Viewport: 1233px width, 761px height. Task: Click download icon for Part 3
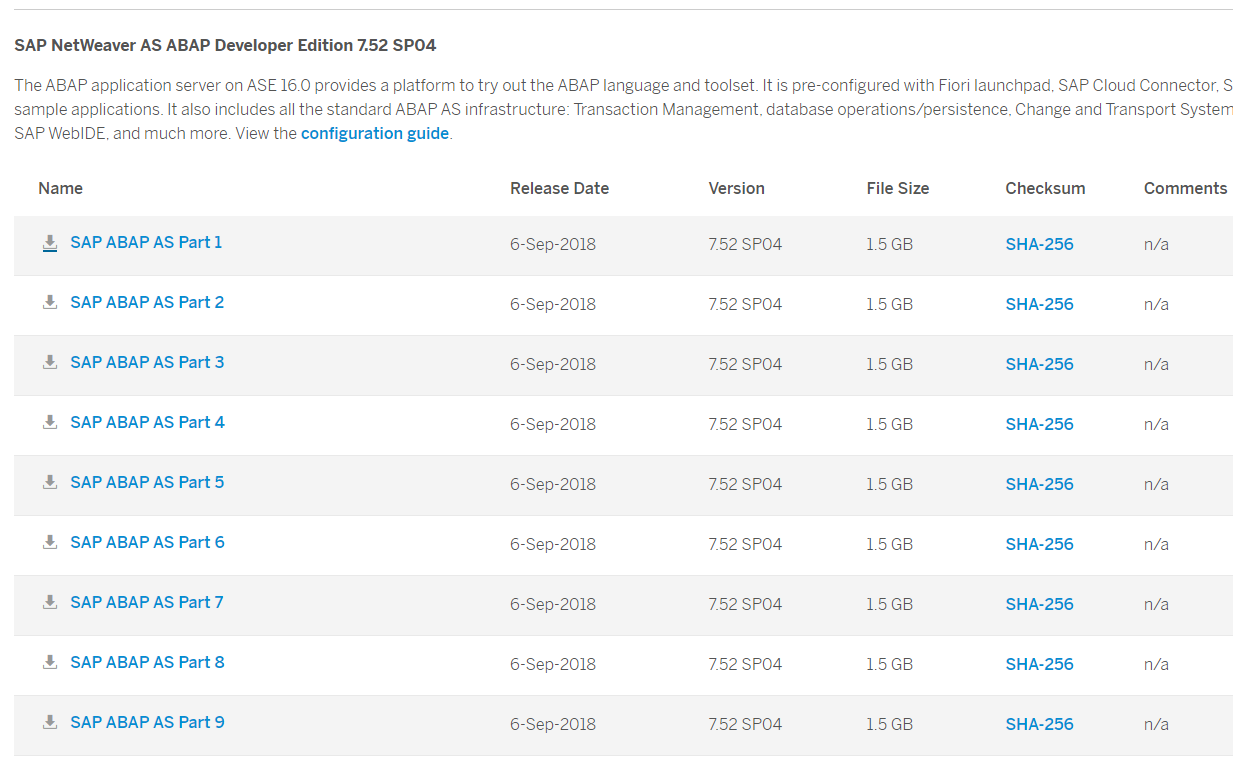[x=50, y=362]
